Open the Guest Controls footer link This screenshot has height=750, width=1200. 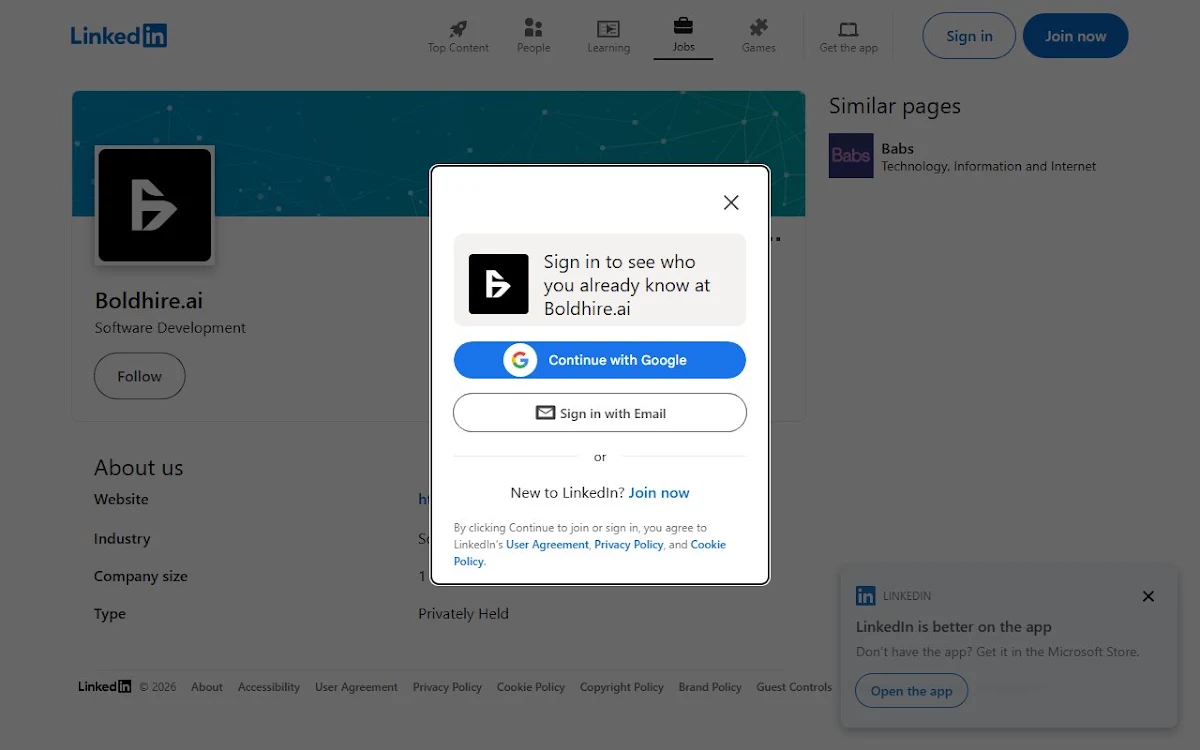pyautogui.click(x=794, y=687)
